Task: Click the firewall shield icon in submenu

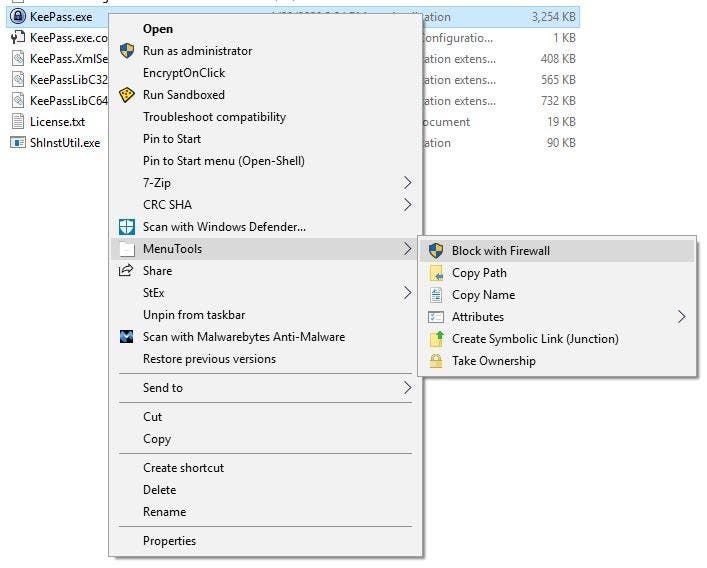Action: 436,251
